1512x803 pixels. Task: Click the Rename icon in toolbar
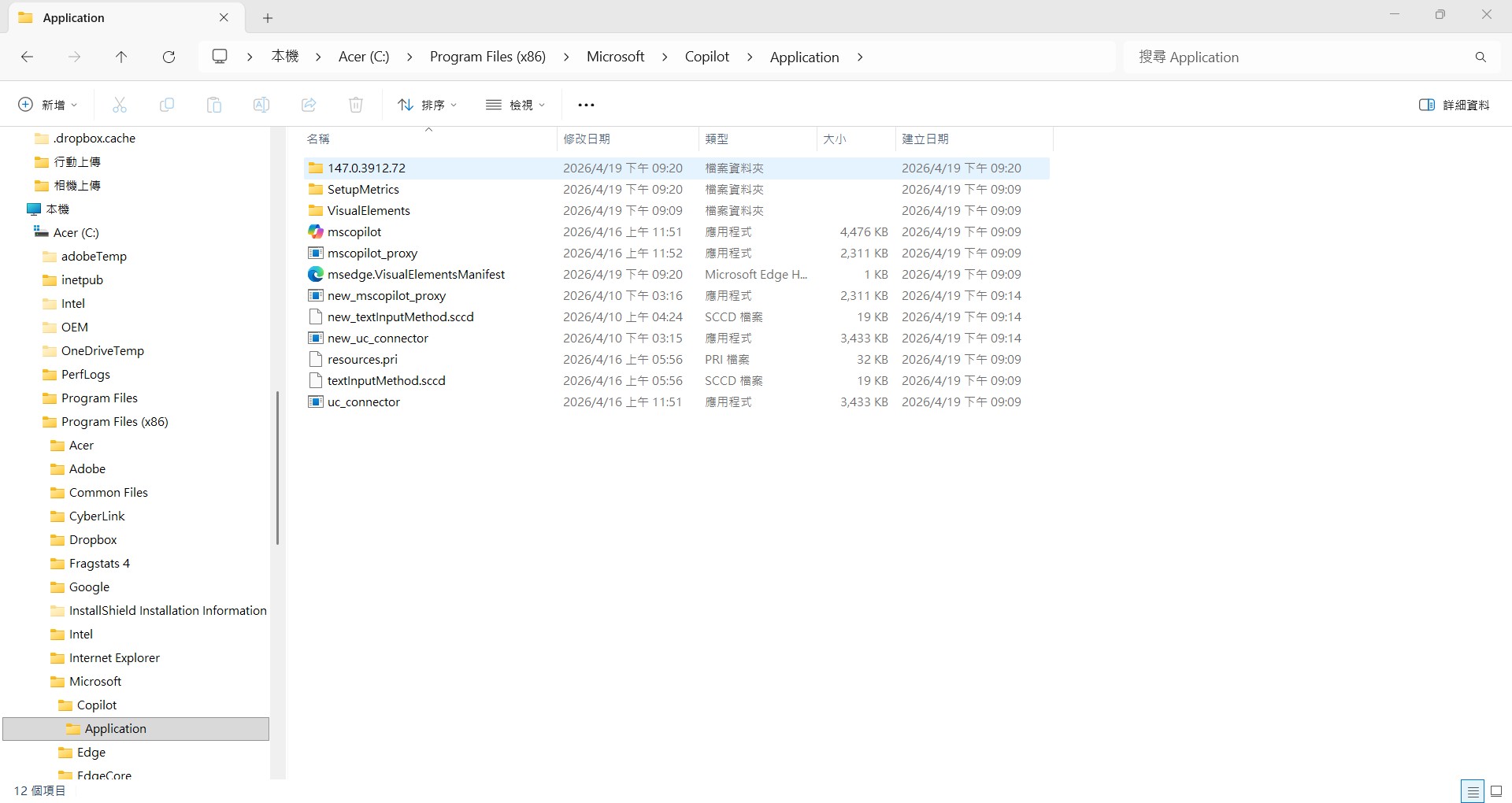click(x=261, y=105)
